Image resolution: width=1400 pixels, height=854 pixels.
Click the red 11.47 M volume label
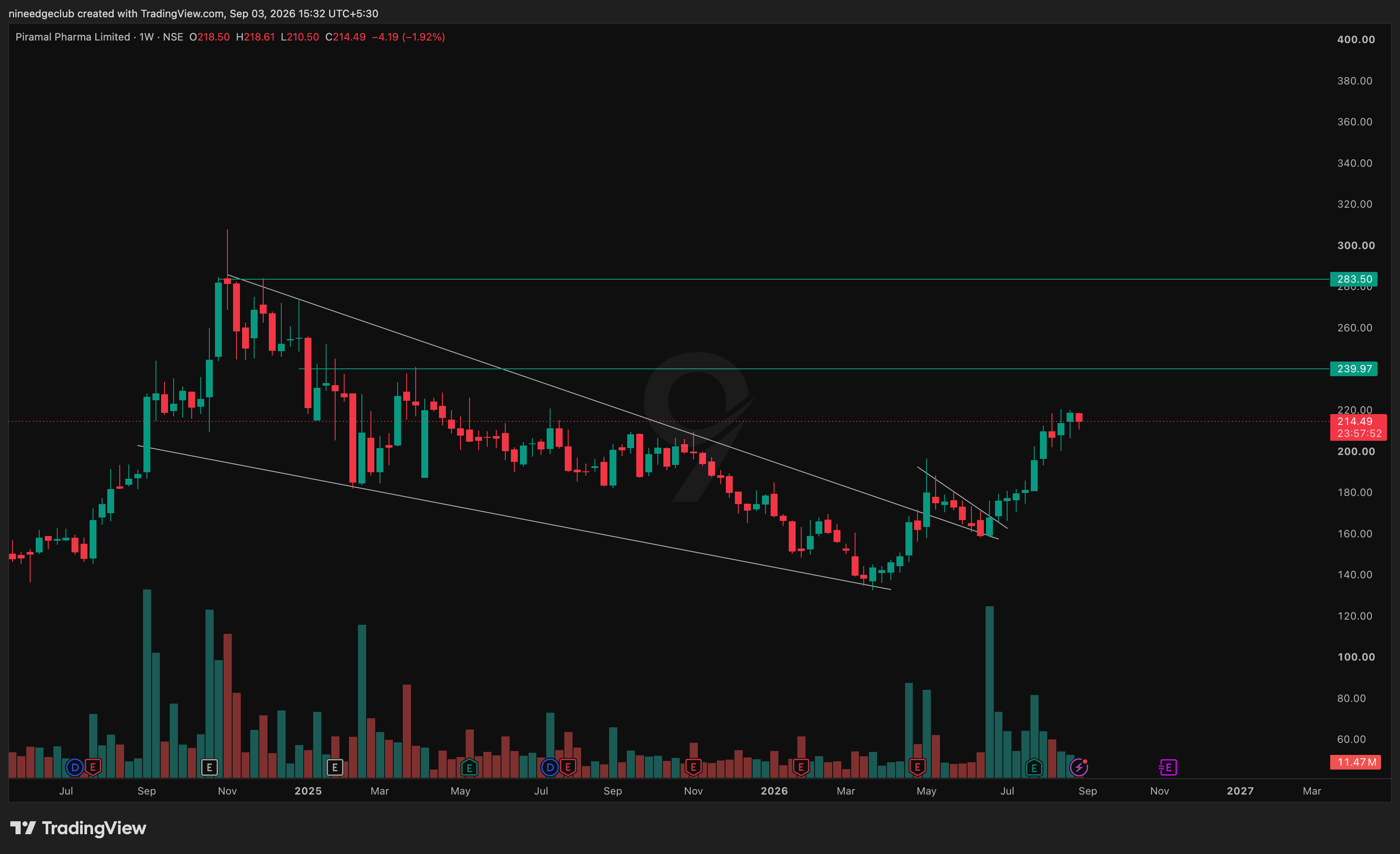point(1356,762)
